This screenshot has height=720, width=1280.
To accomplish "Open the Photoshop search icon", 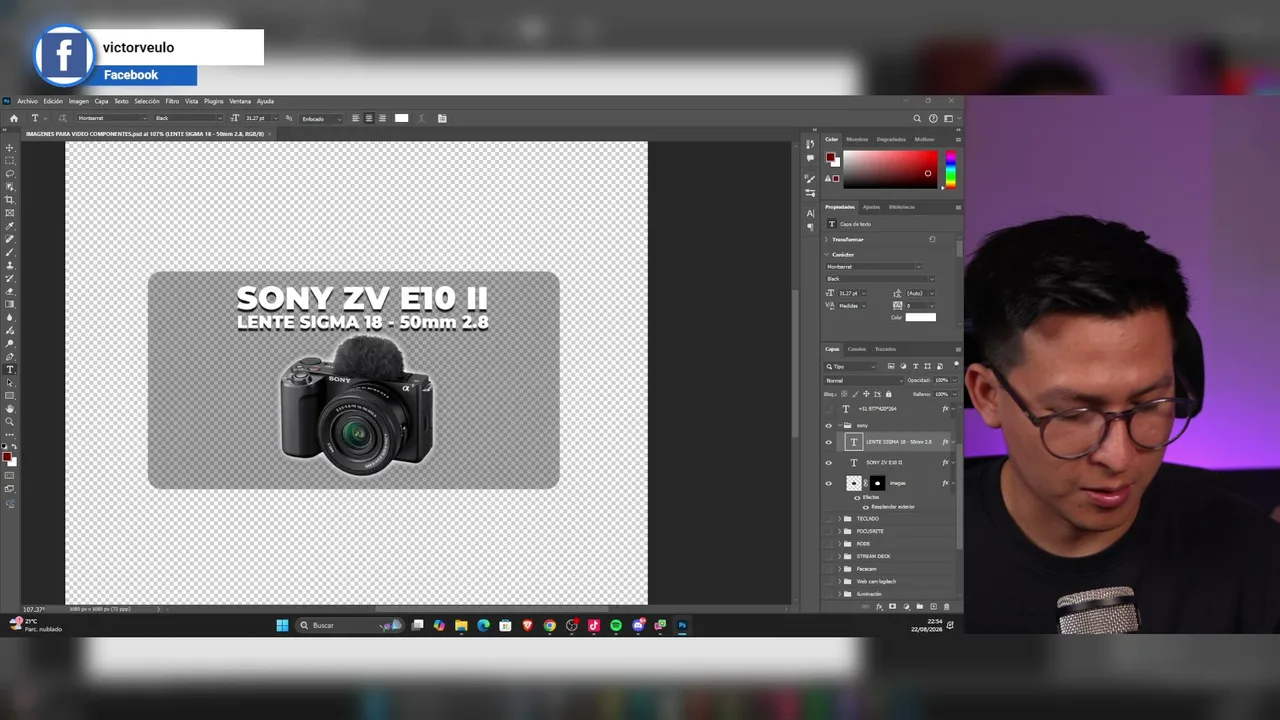I will tap(917, 118).
